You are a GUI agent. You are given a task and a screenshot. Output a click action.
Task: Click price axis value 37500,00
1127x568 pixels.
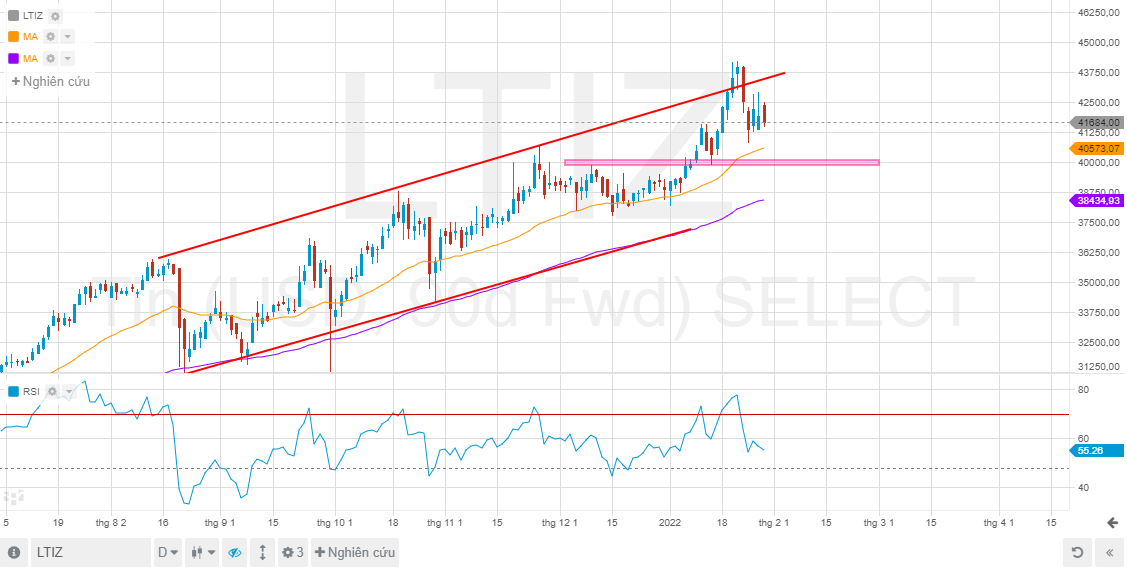point(1100,223)
